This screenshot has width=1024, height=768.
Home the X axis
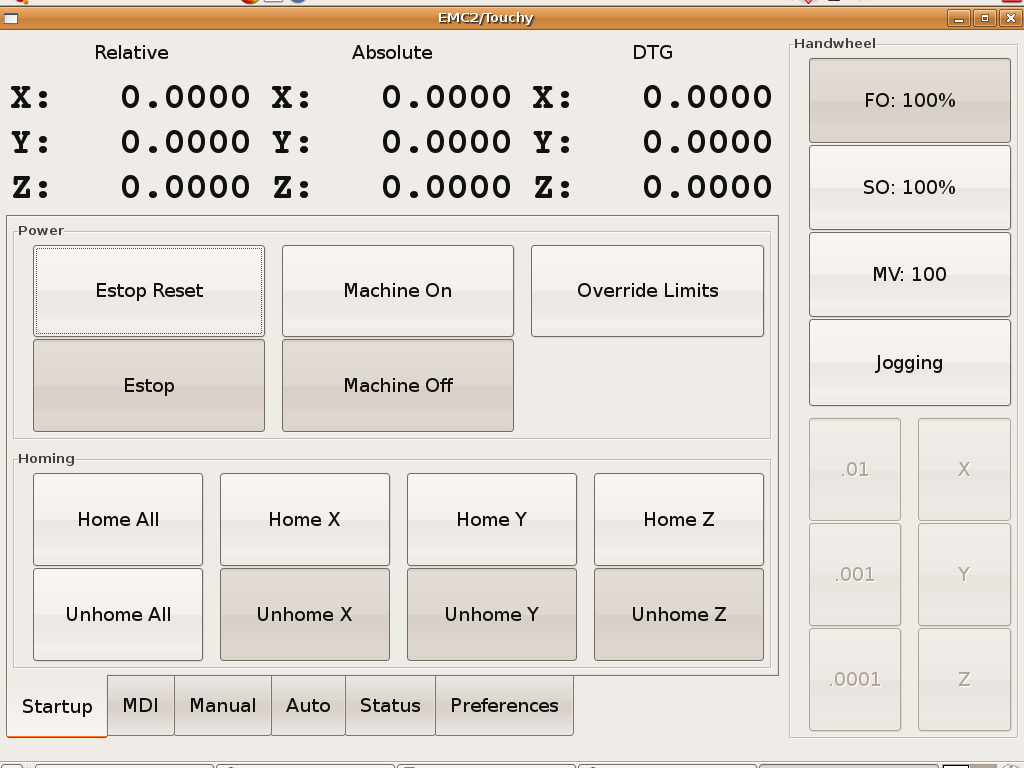pos(304,520)
